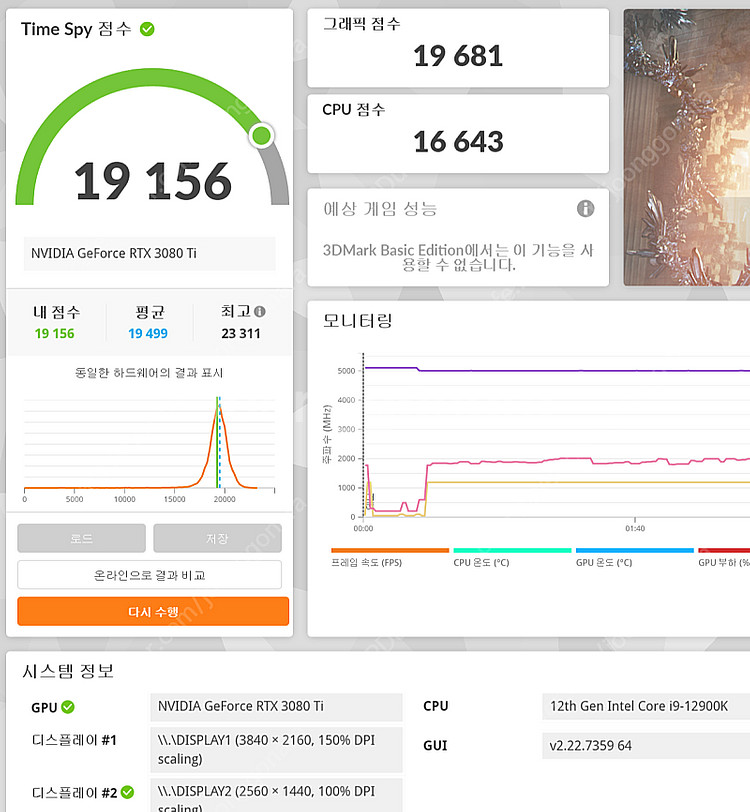Click the 3DMark Basic Edition notice text
The height and width of the screenshot is (812, 750).
point(458,257)
